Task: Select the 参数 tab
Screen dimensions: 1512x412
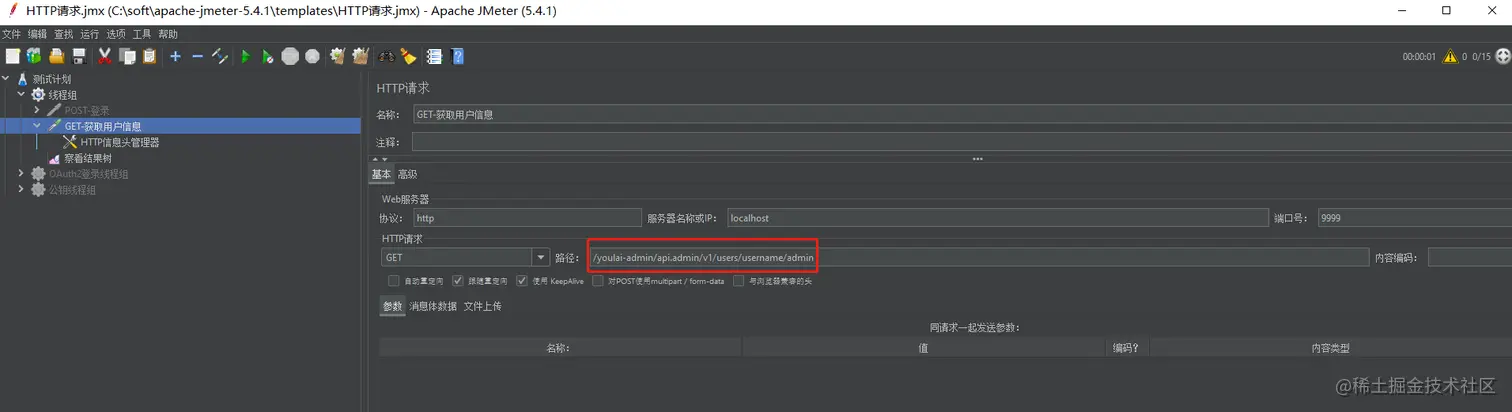Action: [x=392, y=306]
